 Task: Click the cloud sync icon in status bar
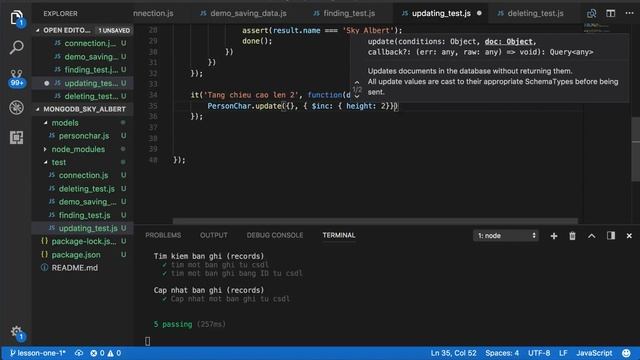(79, 353)
